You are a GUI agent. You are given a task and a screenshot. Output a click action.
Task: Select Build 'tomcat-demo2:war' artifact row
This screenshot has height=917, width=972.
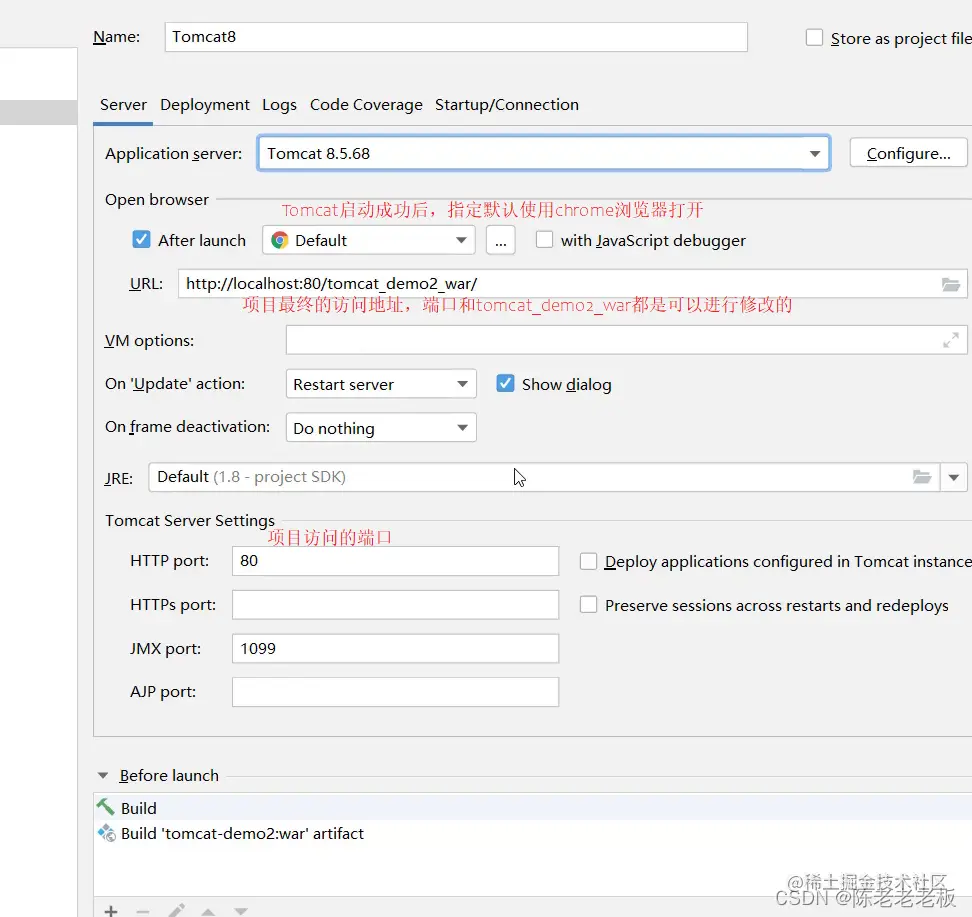(x=532, y=833)
